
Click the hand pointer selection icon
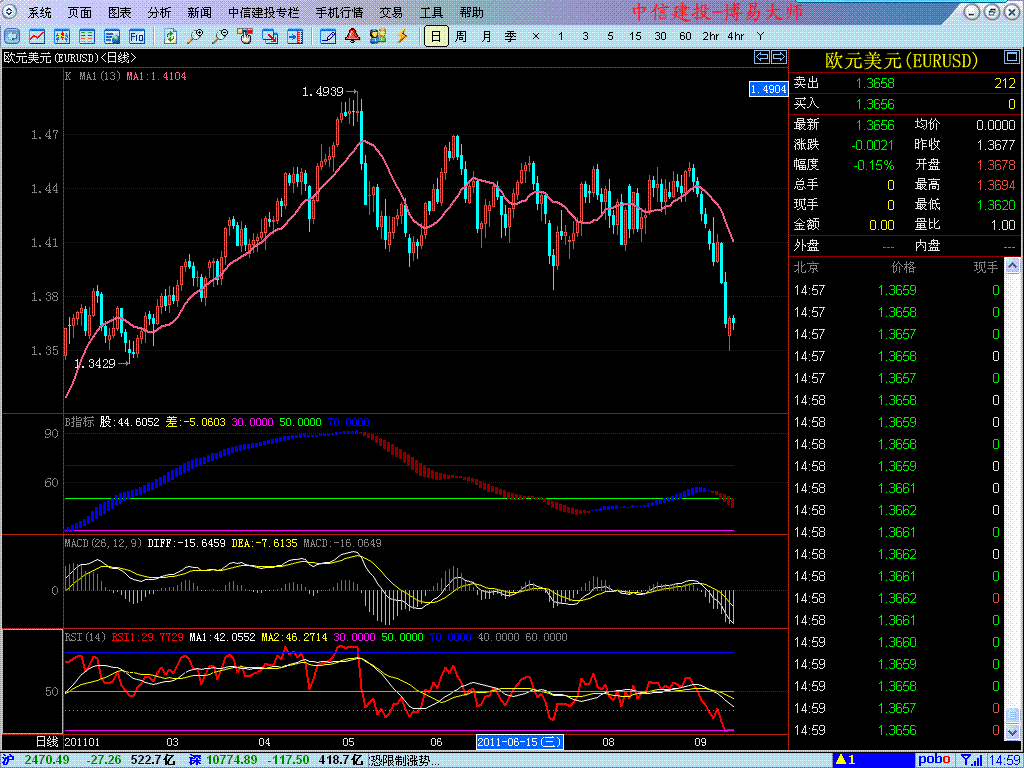click(245, 36)
